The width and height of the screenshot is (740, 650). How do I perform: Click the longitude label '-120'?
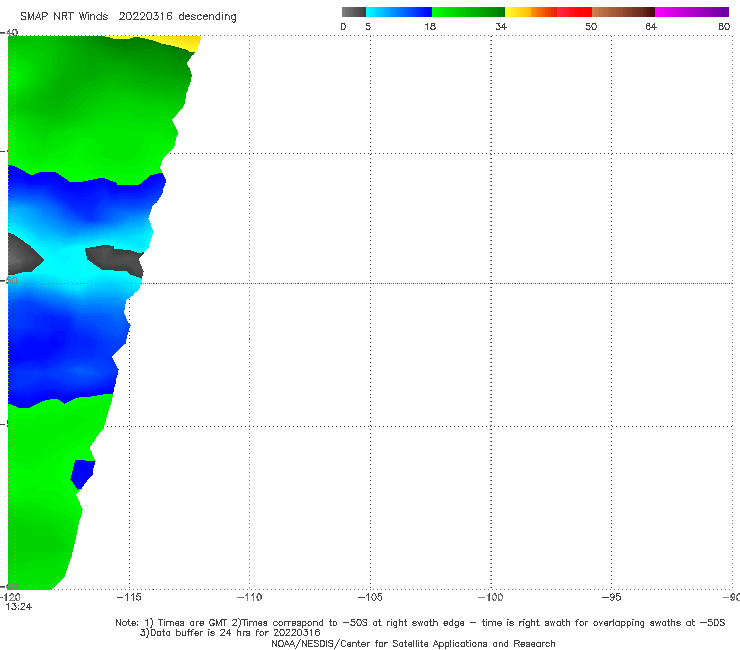tap(10, 597)
